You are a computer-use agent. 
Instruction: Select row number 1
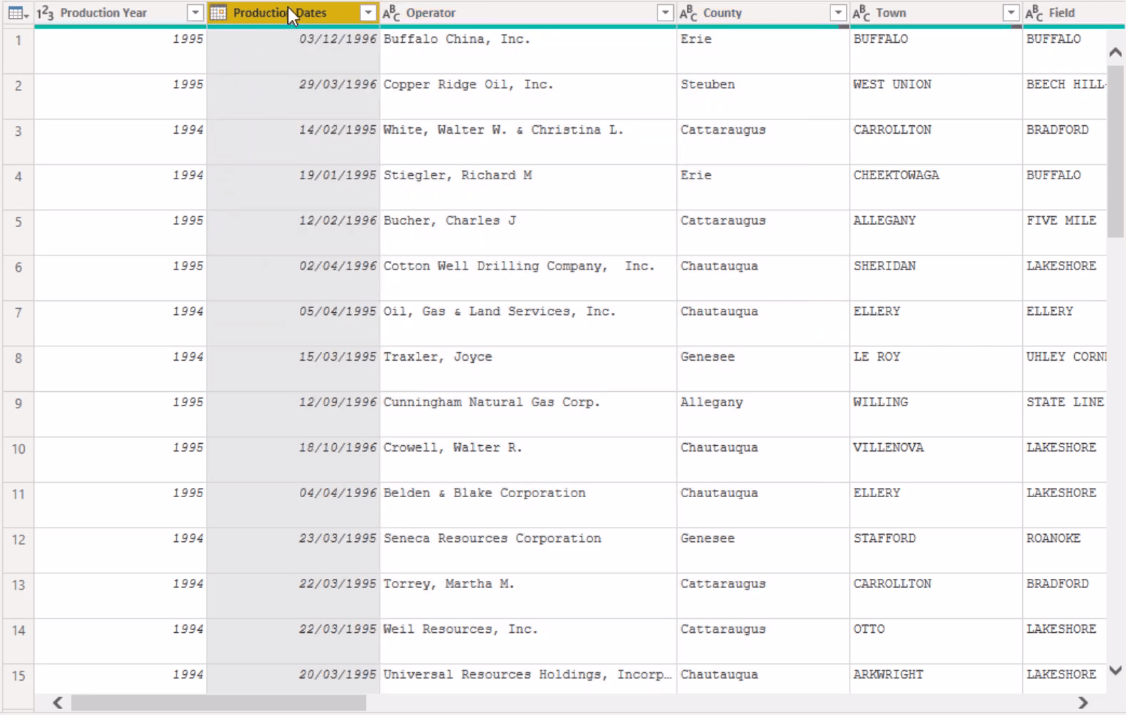(x=18, y=51)
